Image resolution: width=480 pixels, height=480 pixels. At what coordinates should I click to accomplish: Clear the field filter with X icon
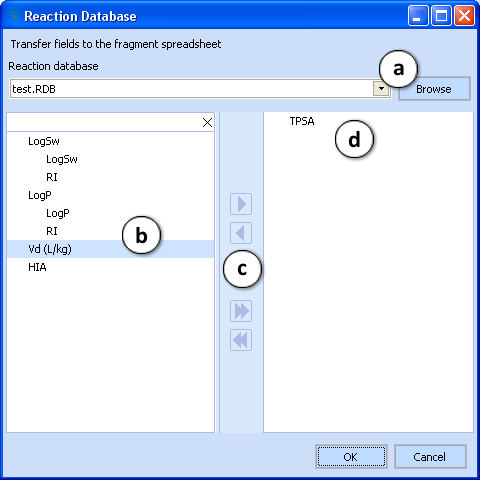tap(207, 123)
